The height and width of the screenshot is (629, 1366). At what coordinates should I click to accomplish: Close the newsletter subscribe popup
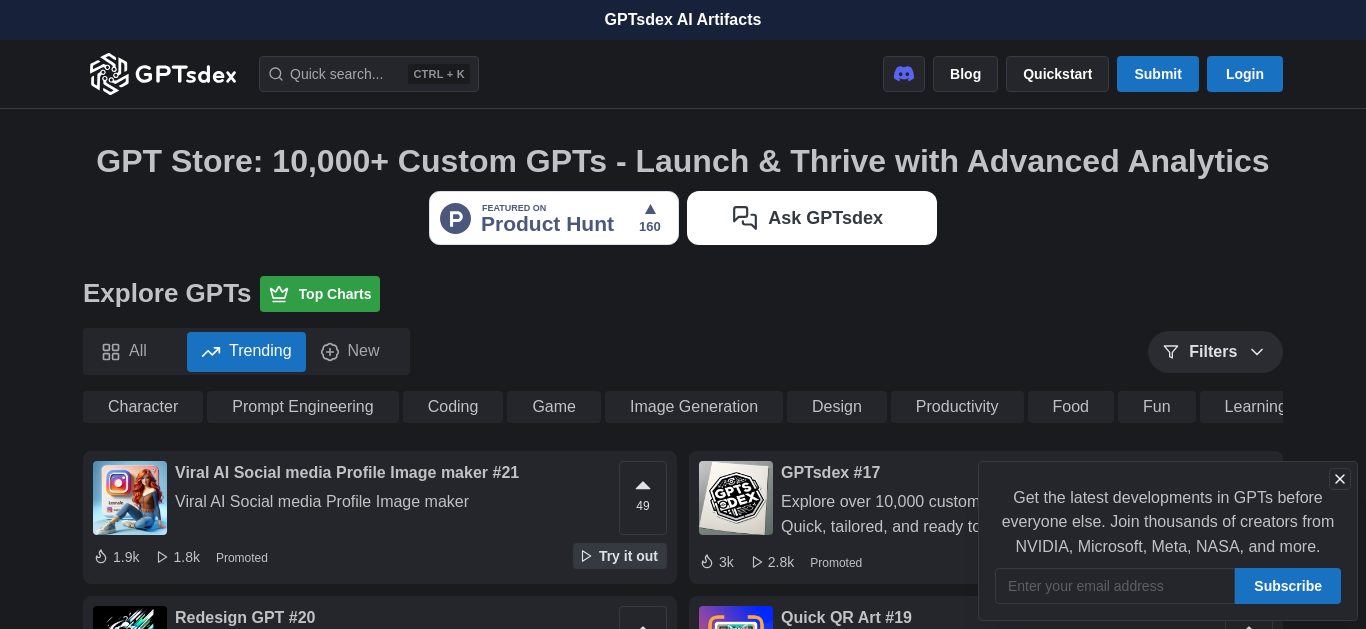tap(1340, 479)
